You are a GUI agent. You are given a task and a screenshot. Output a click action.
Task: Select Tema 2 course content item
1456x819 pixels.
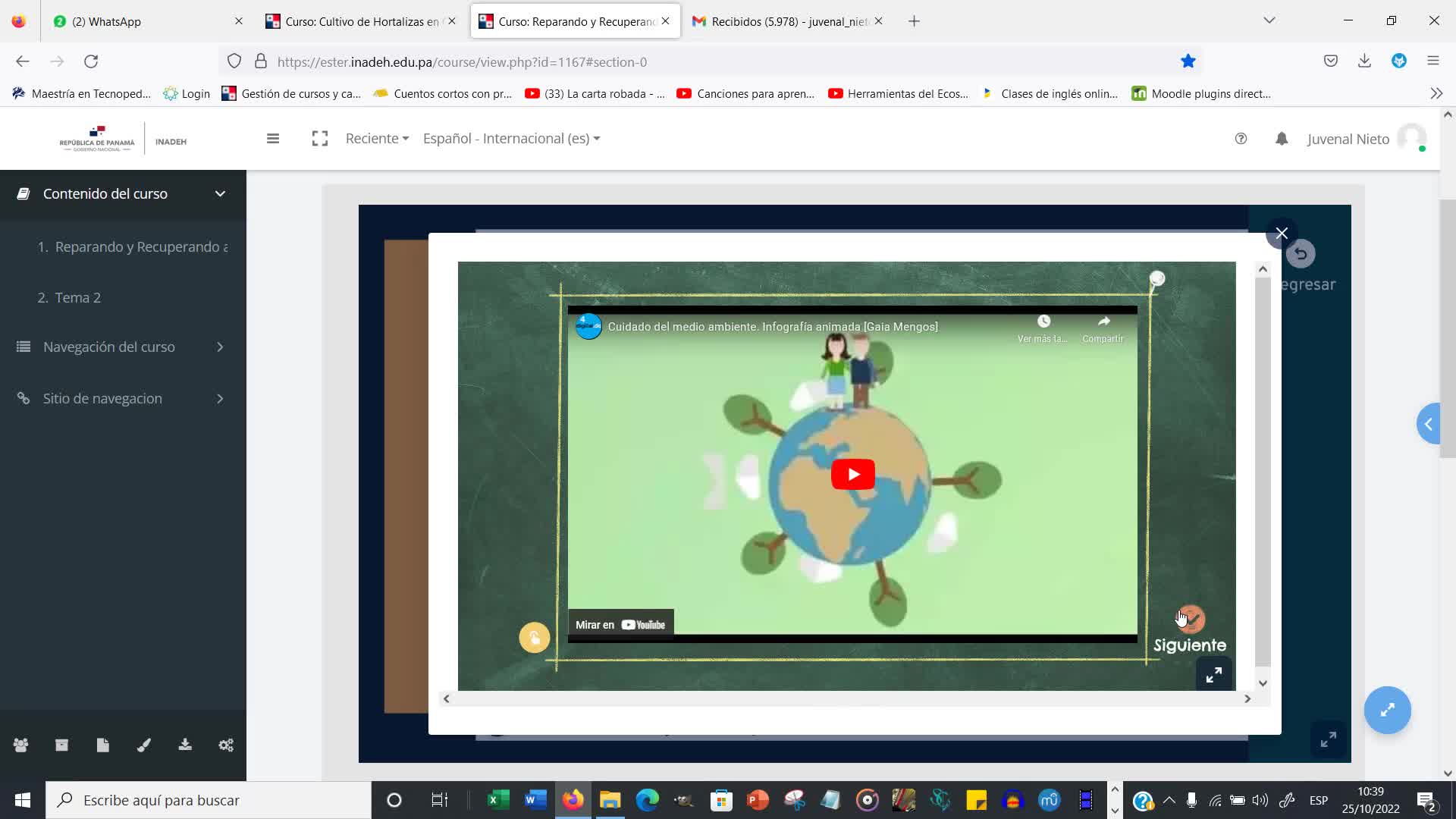pos(77,297)
